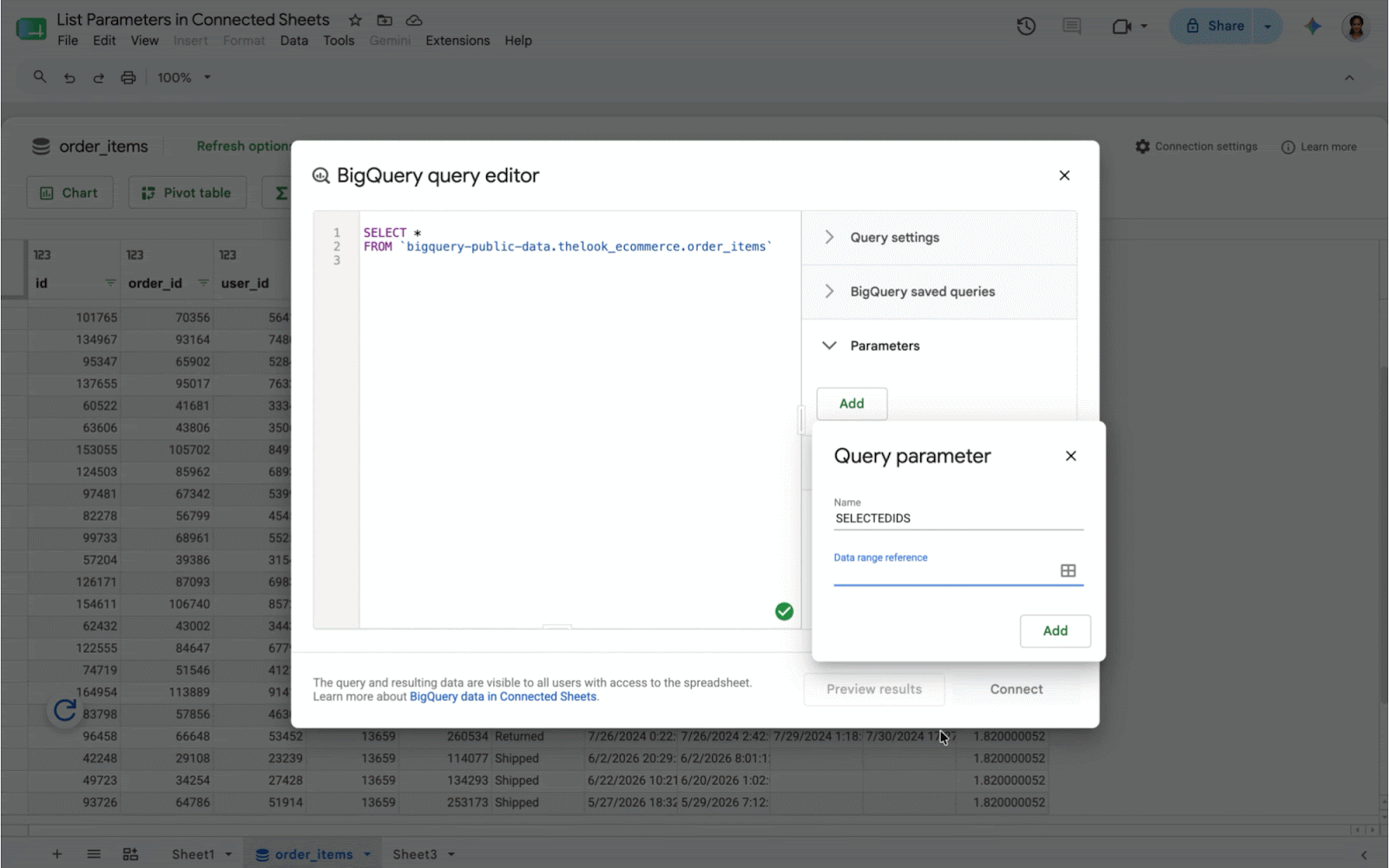Click the circular refresh icon
Viewport: 1389px width, 868px height.
pyautogui.click(x=65, y=711)
